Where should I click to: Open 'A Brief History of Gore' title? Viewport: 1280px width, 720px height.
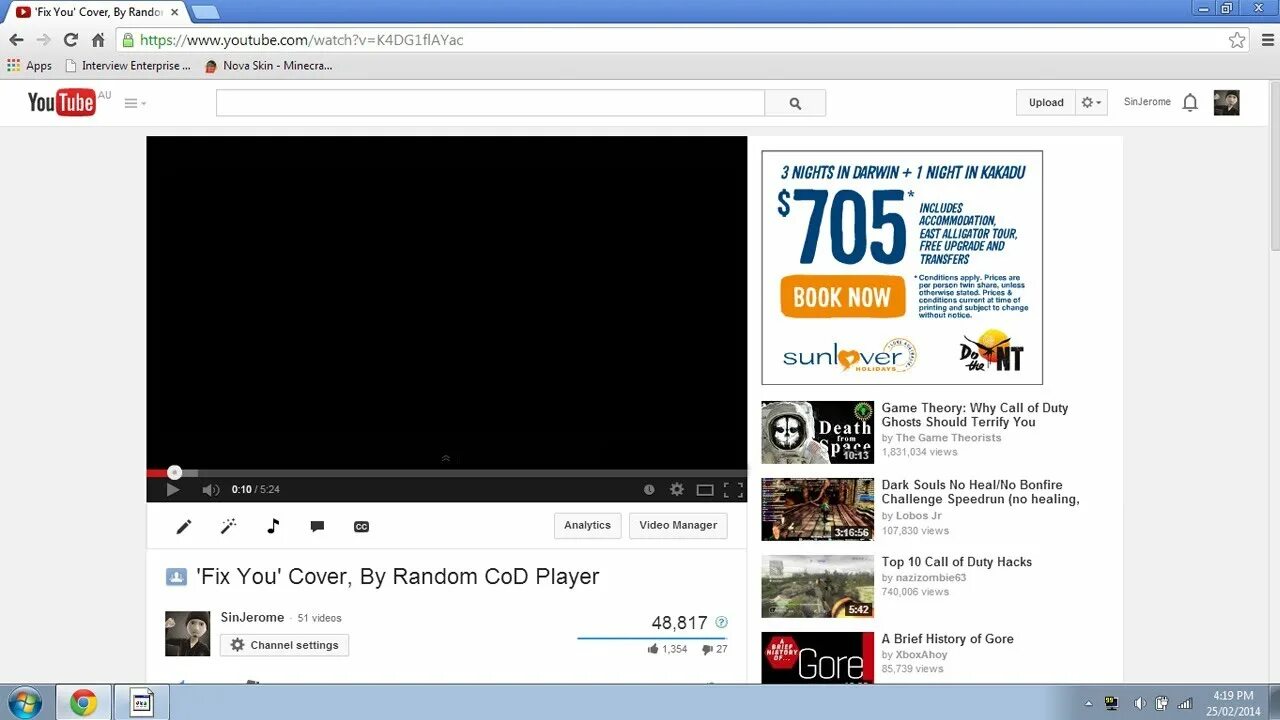(947, 639)
